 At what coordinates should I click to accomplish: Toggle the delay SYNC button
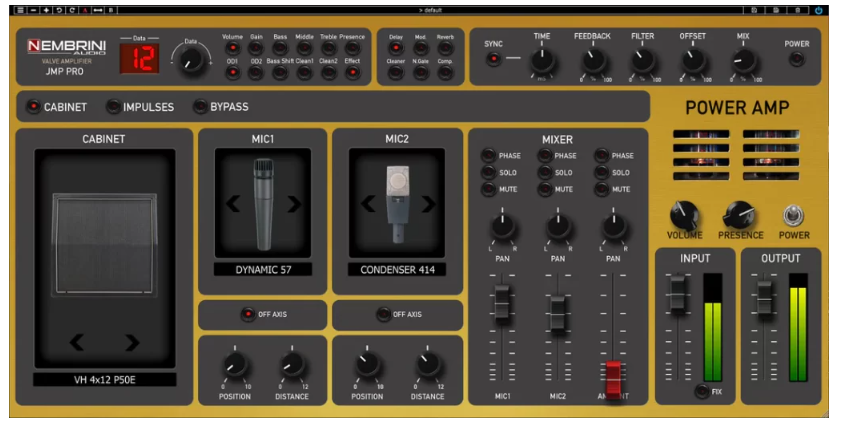point(493,58)
